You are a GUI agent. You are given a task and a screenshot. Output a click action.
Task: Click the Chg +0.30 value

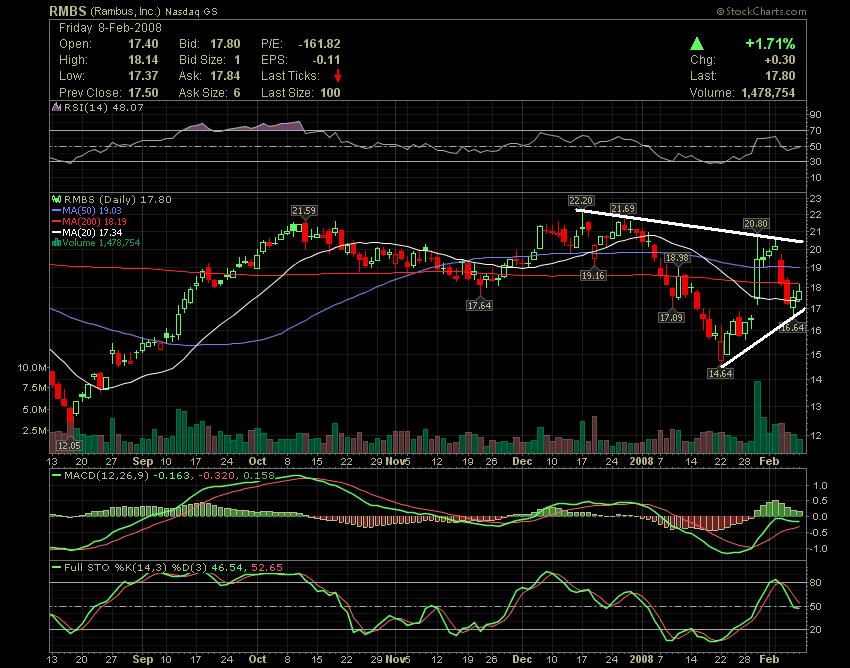779,60
